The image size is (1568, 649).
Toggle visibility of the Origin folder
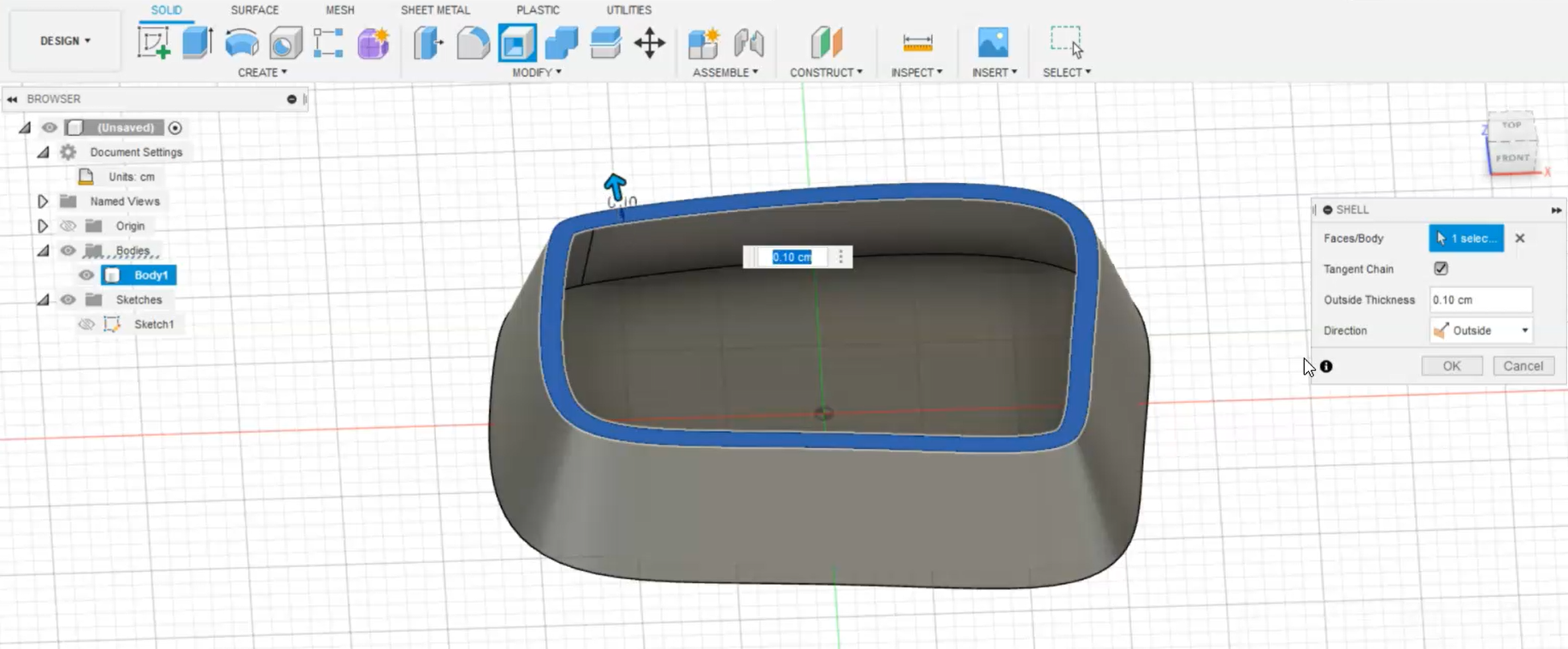pos(68,226)
